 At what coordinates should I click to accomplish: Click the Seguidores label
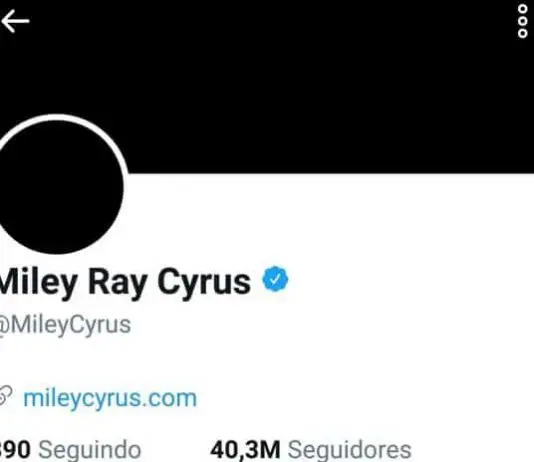coord(350,450)
